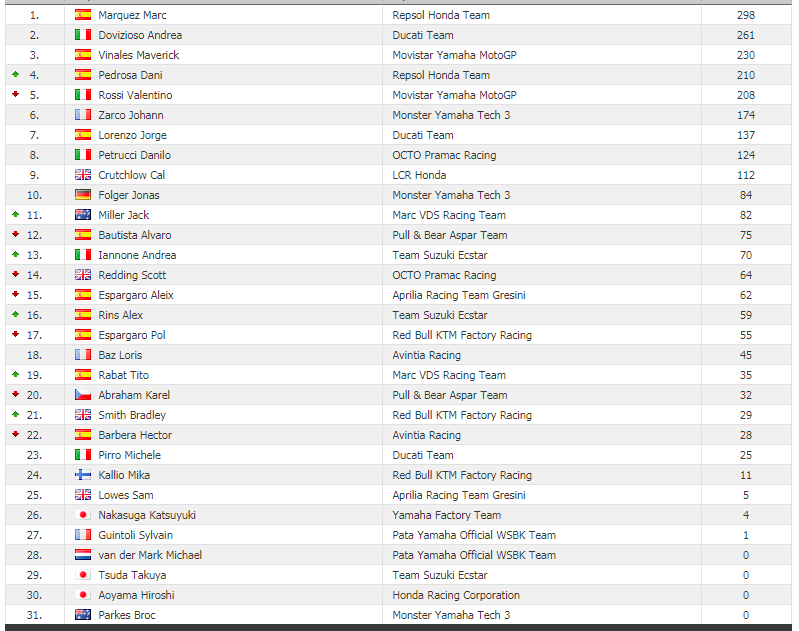
Task: Click the Yamaha Factory Team name
Action: pyautogui.click(x=447, y=515)
